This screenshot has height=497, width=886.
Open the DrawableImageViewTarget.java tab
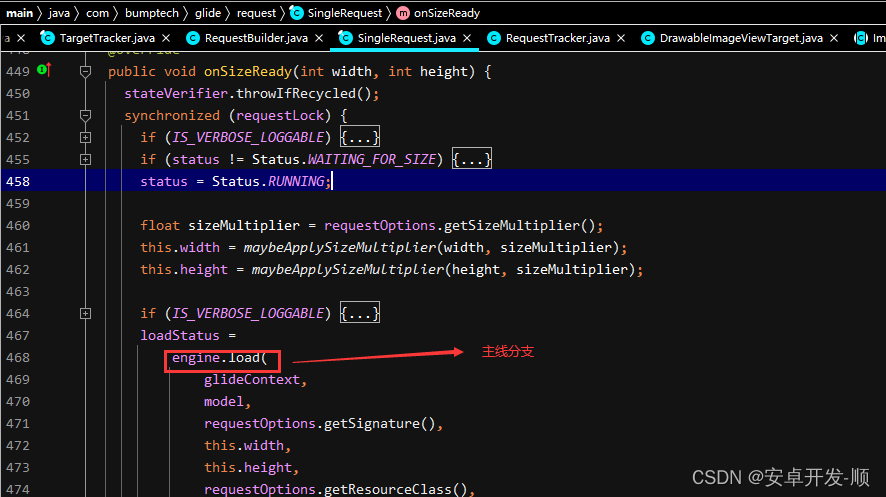point(740,38)
